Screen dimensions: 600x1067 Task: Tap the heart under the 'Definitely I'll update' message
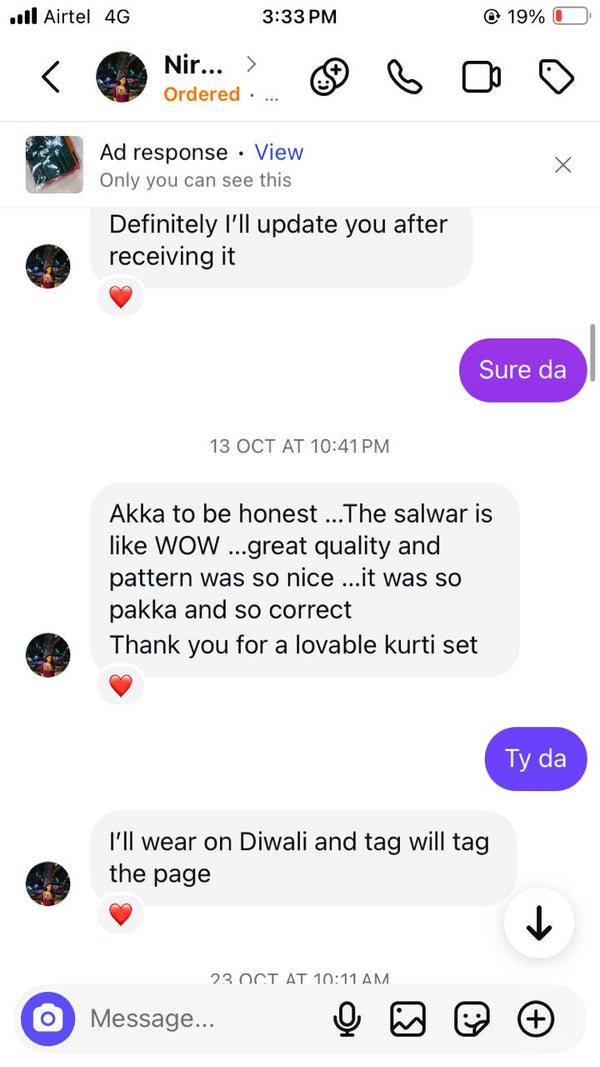(120, 297)
